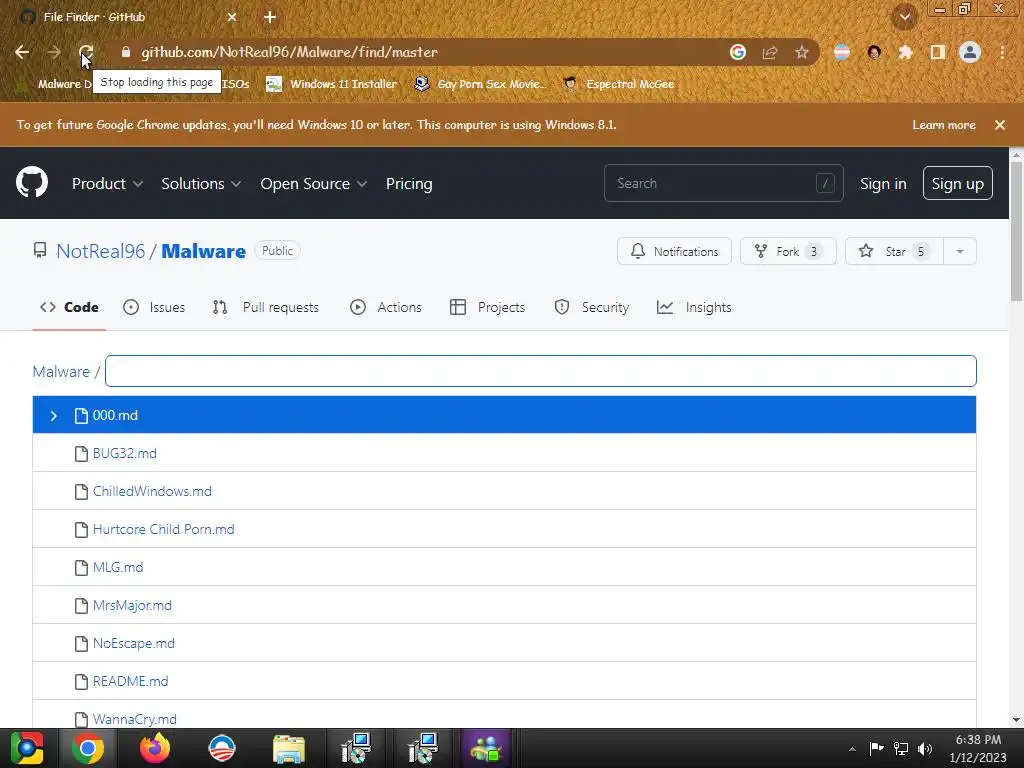Focus the GitHub search box
The width and height of the screenshot is (1024, 768).
point(724,184)
